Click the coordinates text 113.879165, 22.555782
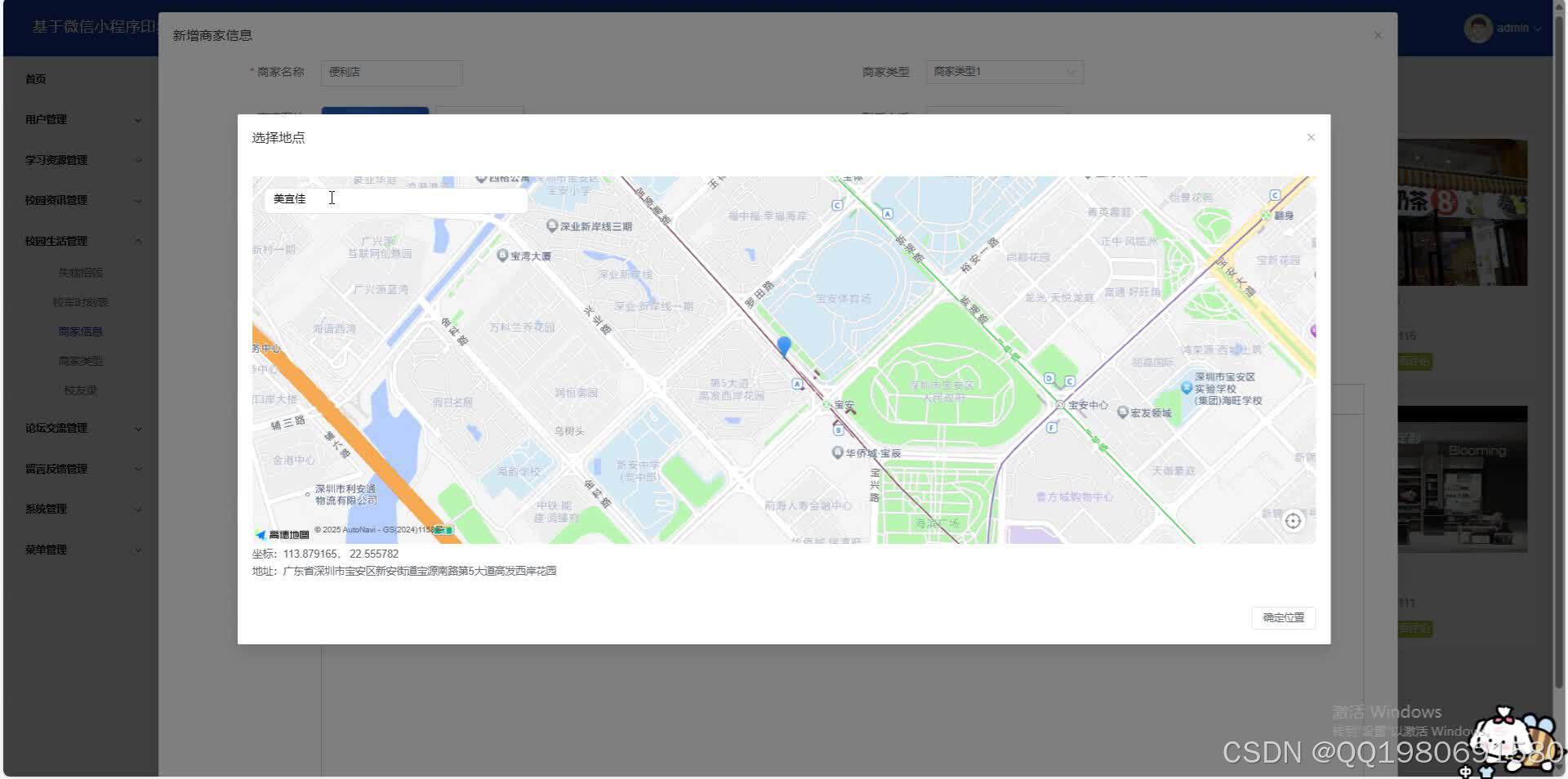The image size is (1568, 779). click(341, 554)
